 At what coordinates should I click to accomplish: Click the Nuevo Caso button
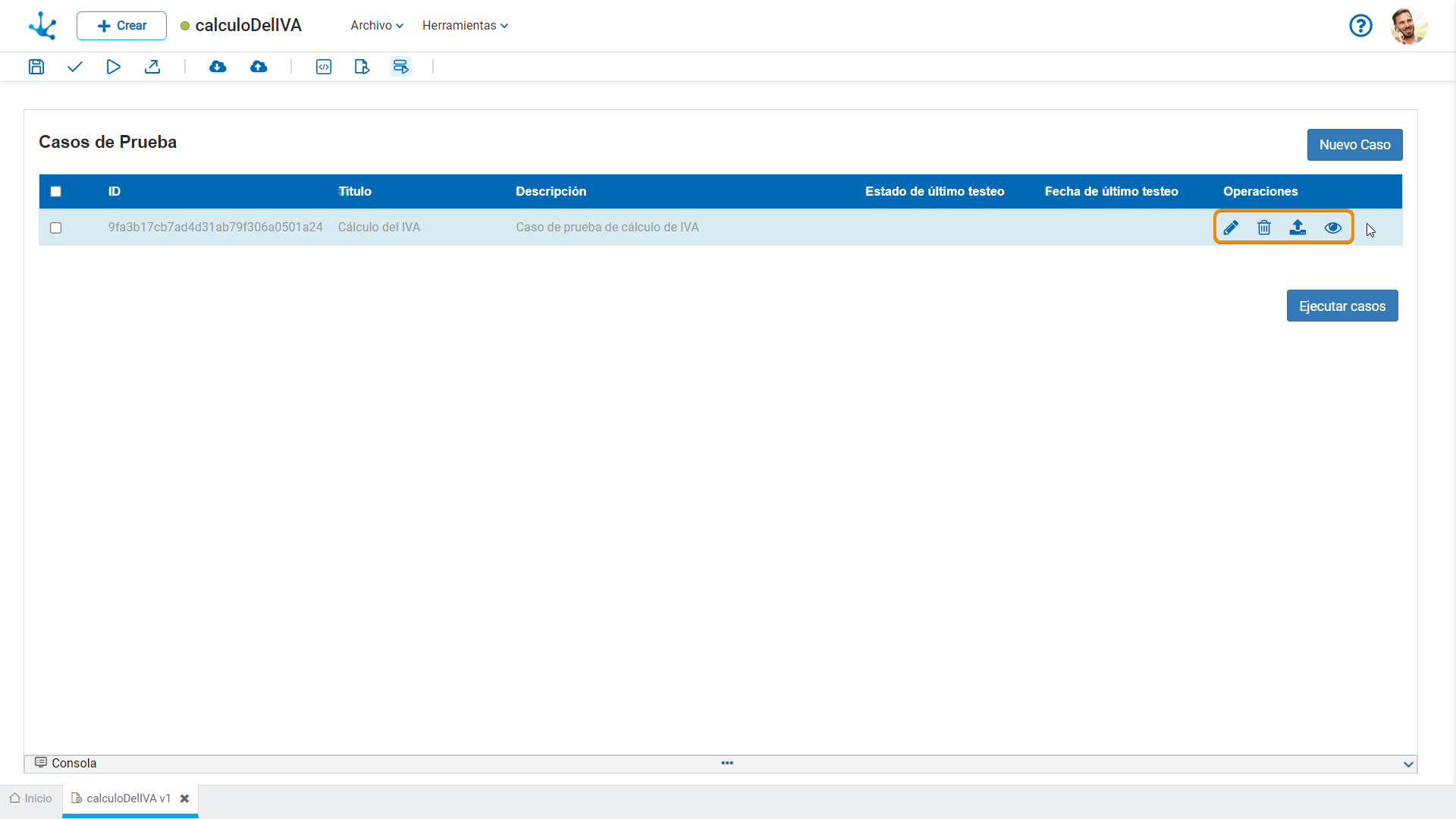(1354, 145)
